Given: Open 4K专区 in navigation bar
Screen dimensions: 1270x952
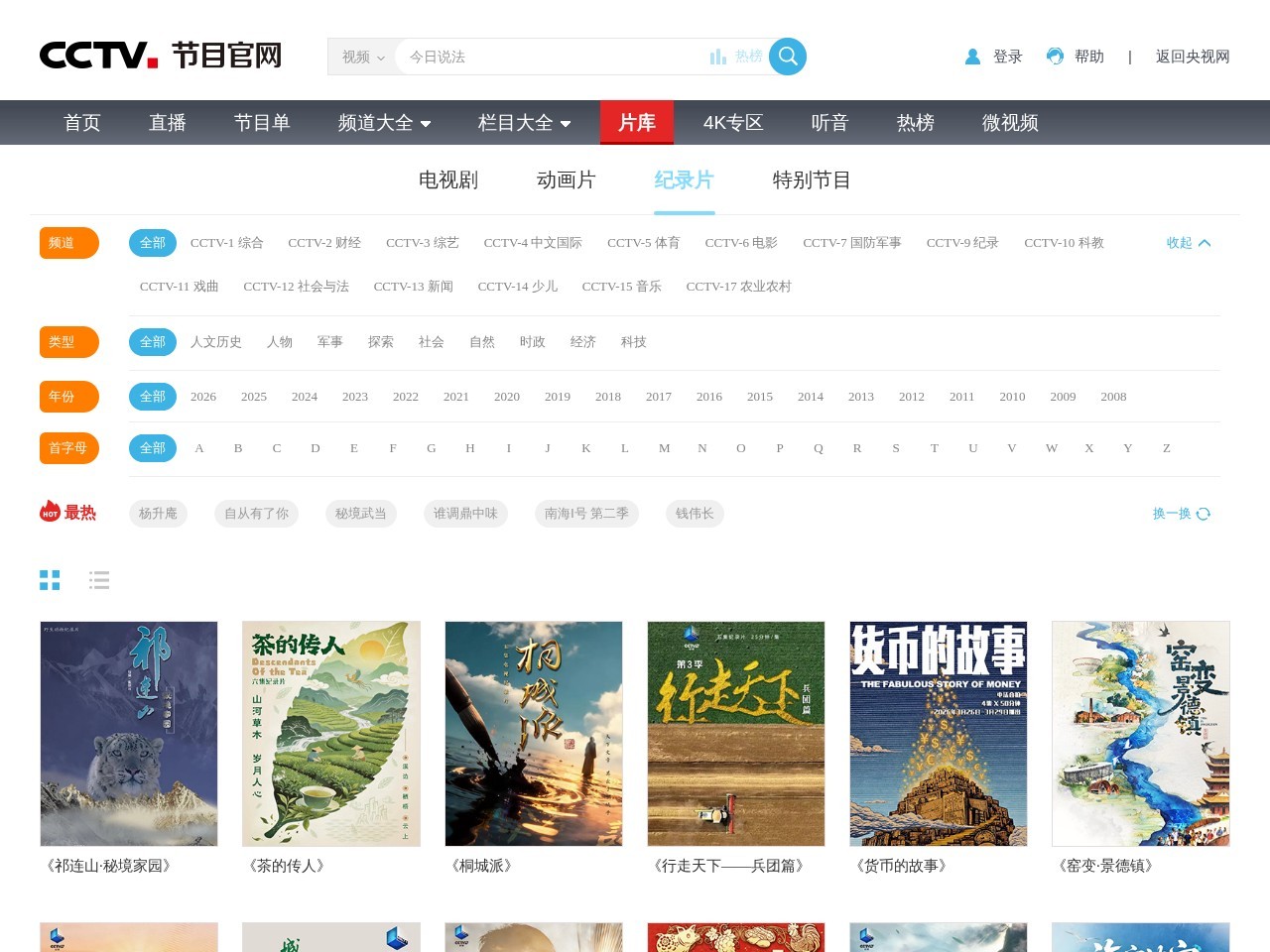Looking at the screenshot, I should 732,123.
